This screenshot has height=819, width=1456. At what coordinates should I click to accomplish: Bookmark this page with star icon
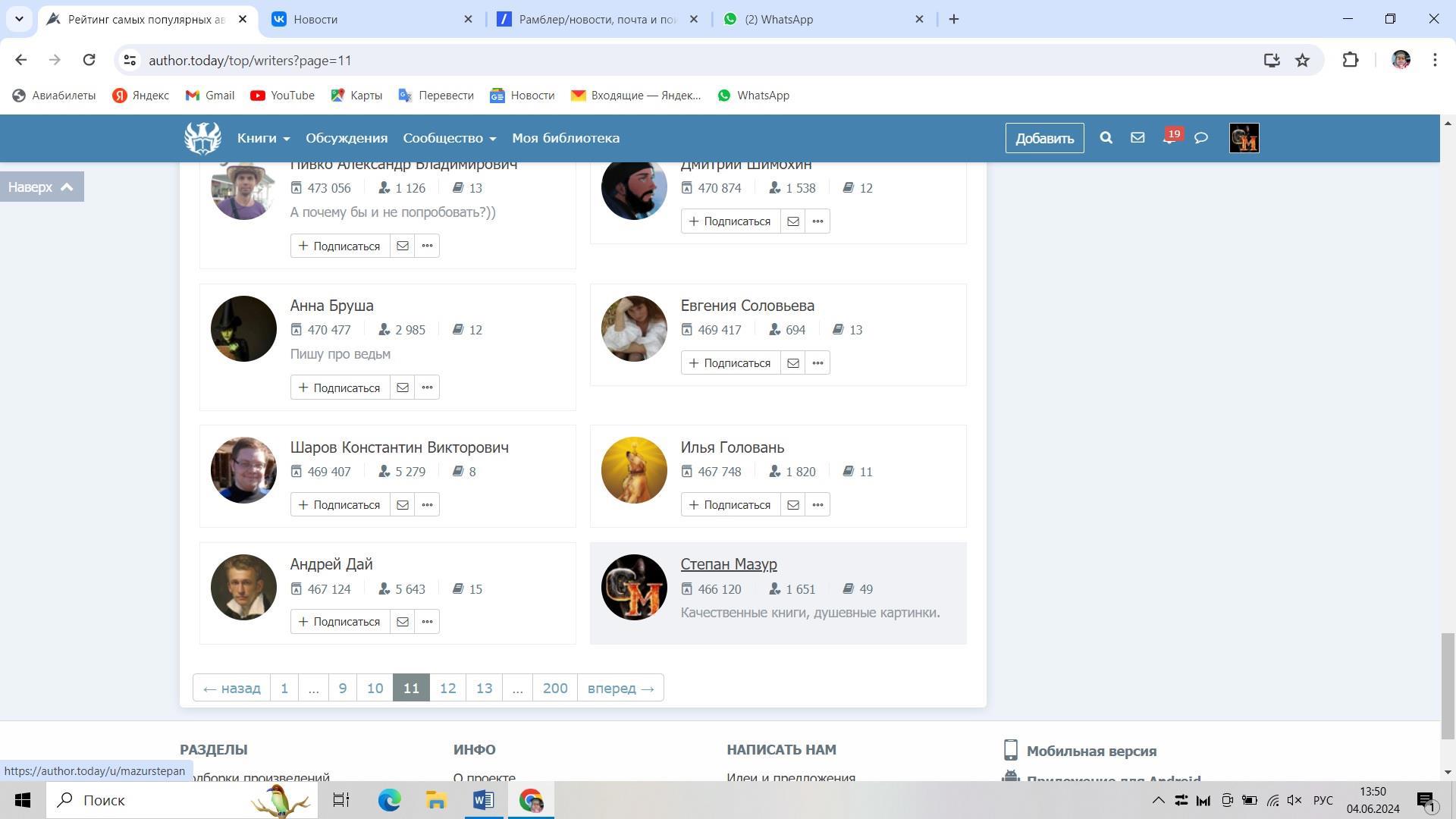(1302, 60)
